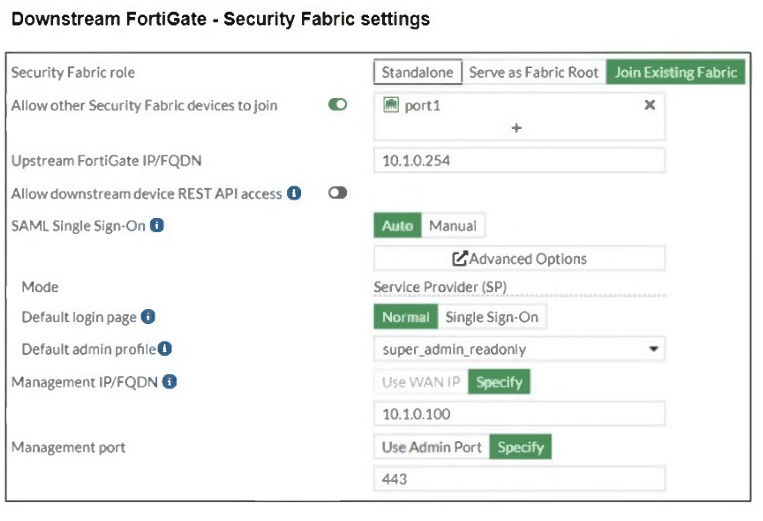The image size is (763, 521).
Task: Remove port1 with the X icon
Action: 650,105
